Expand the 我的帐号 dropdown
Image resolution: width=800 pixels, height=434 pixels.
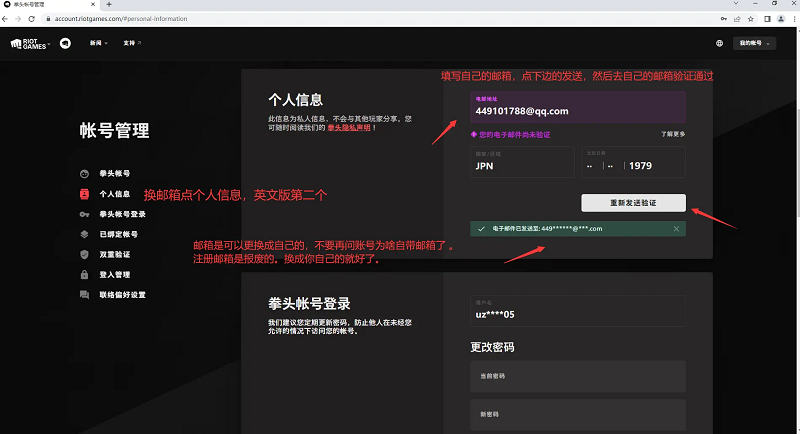point(755,43)
